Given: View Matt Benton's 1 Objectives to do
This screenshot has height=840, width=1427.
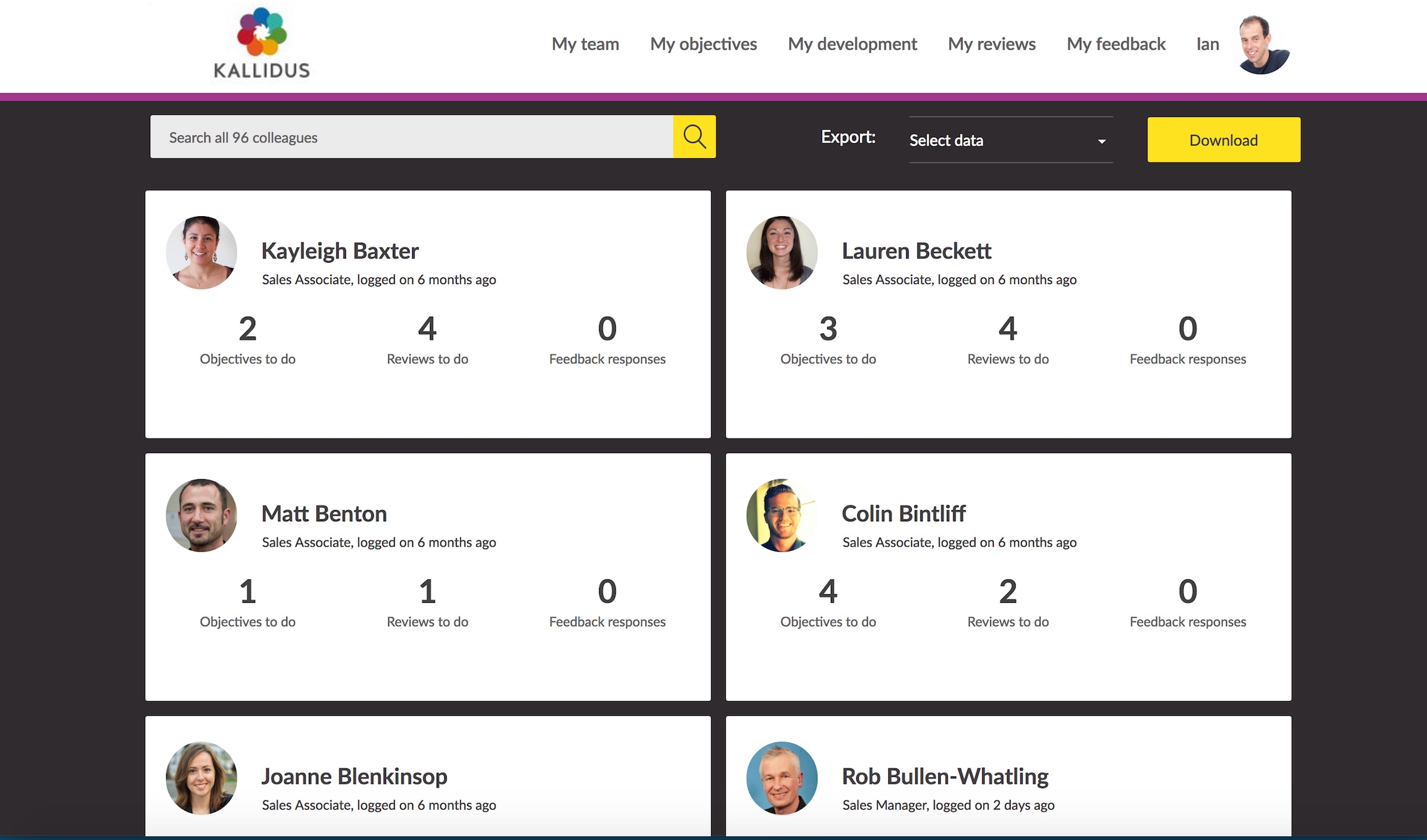Looking at the screenshot, I should pos(248,603).
